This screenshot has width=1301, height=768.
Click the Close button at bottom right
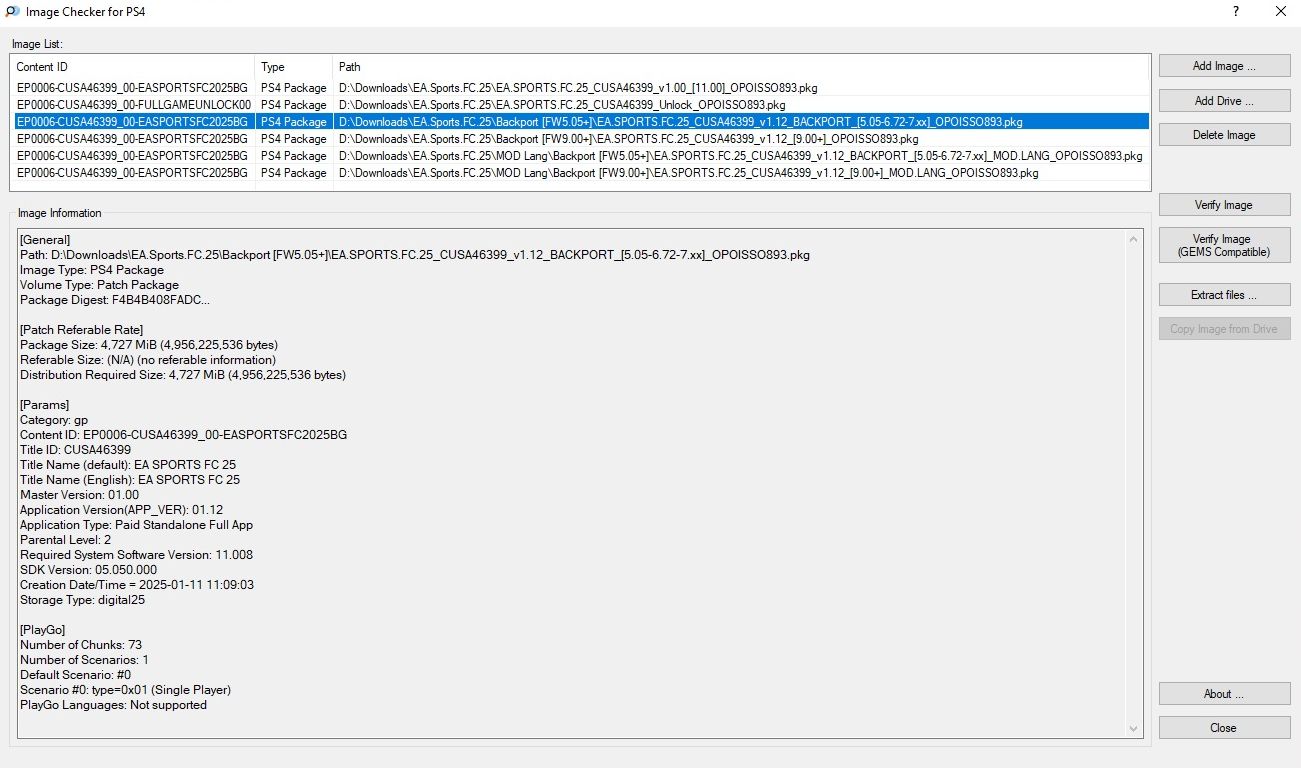[x=1224, y=728]
